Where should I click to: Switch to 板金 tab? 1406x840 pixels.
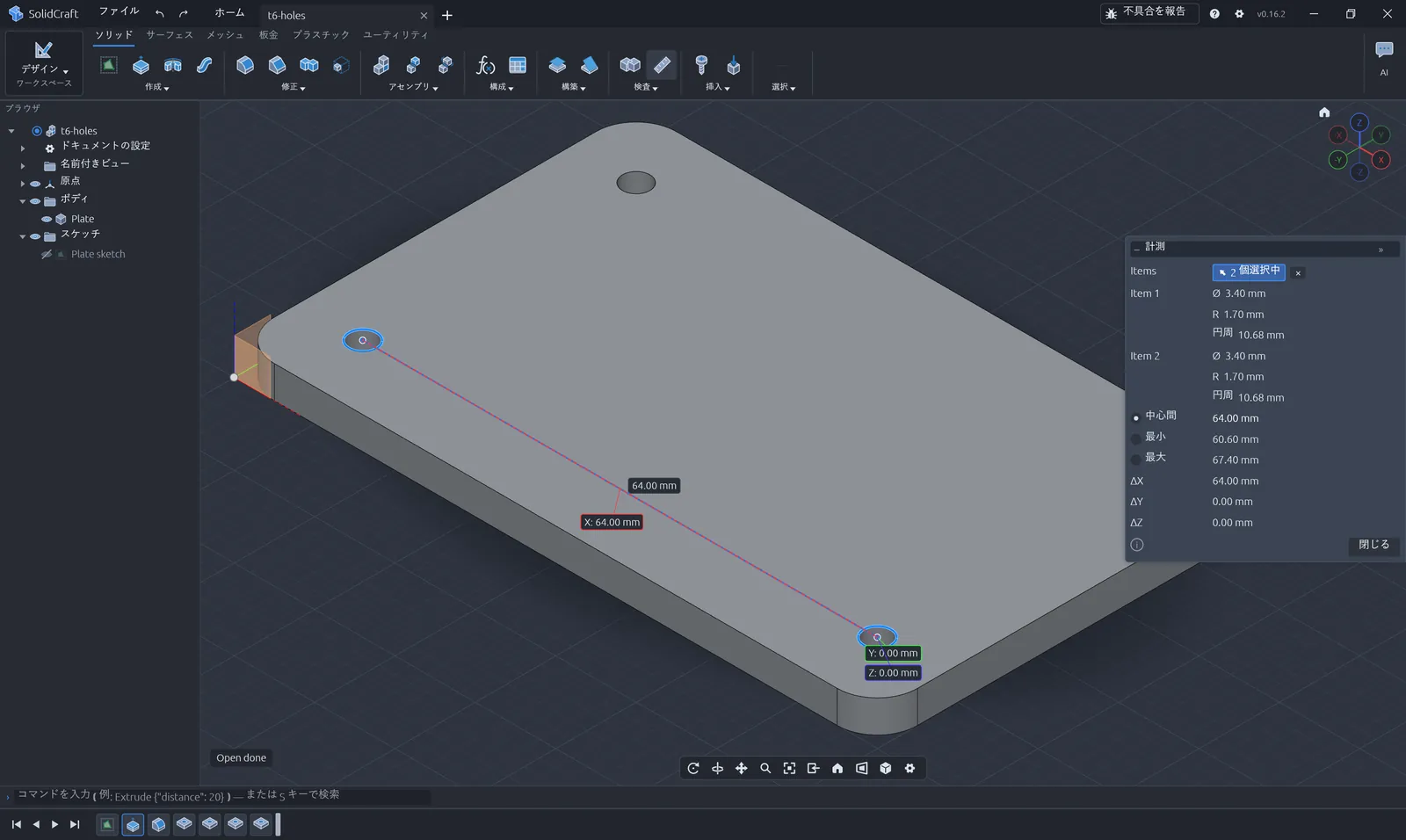[x=268, y=35]
